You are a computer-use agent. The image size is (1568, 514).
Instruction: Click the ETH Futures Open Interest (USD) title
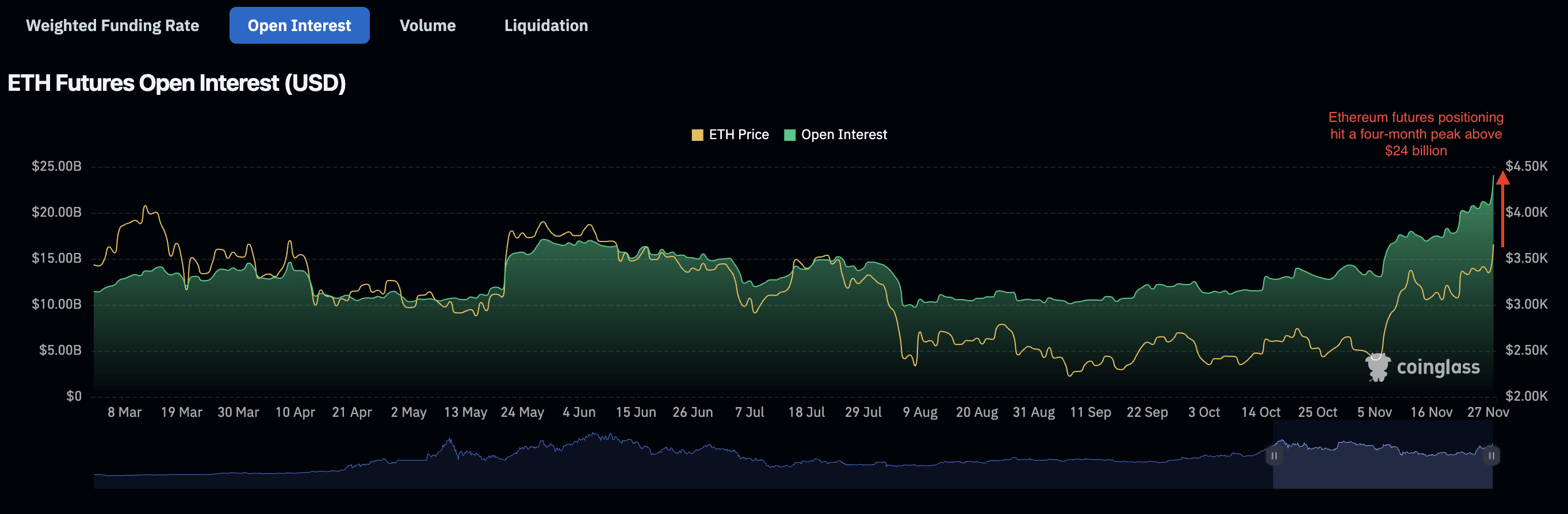point(177,83)
